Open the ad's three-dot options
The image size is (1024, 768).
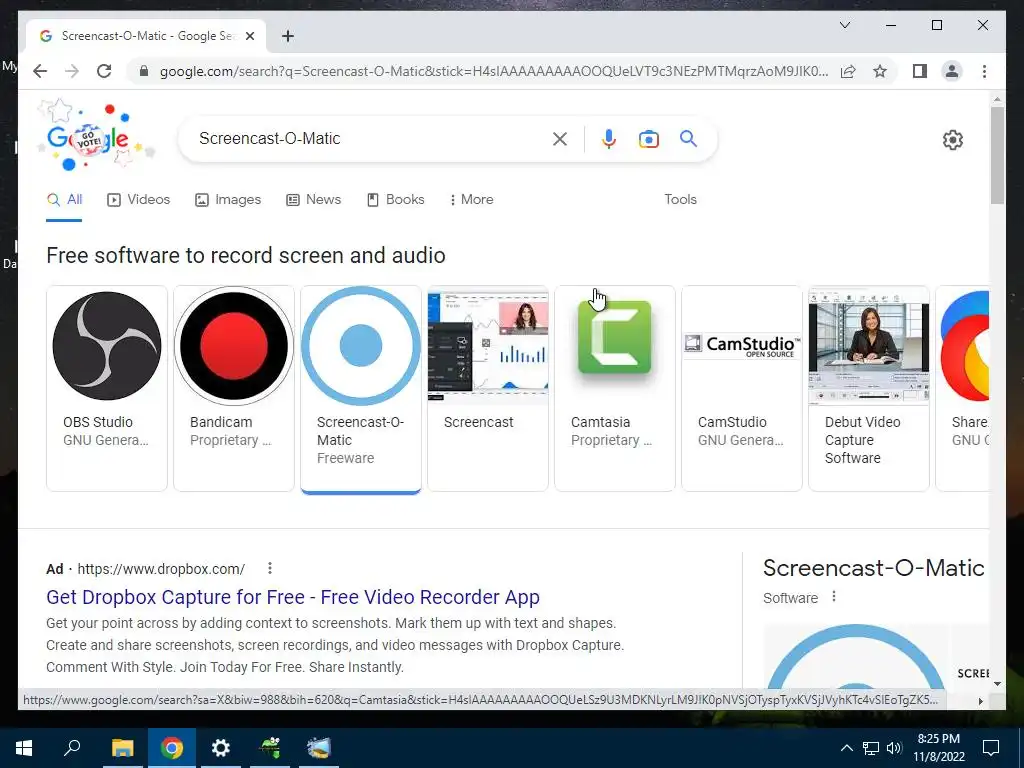point(270,568)
